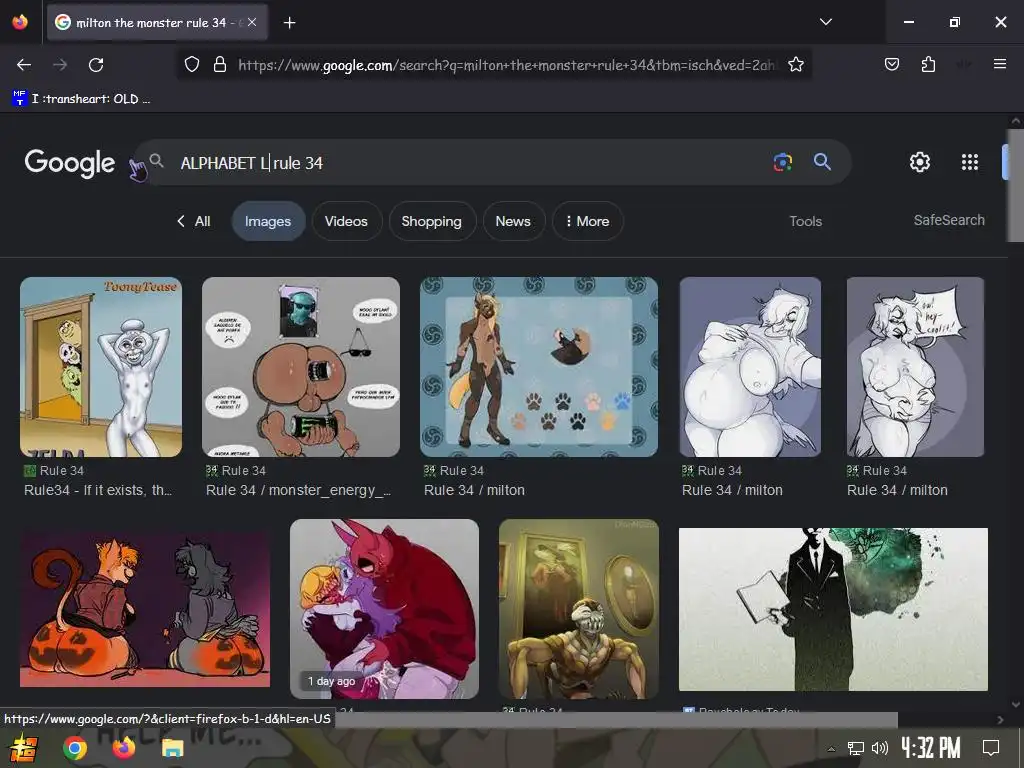Open 'Rule 34 / monster_energy_...' result title

[x=298, y=490]
